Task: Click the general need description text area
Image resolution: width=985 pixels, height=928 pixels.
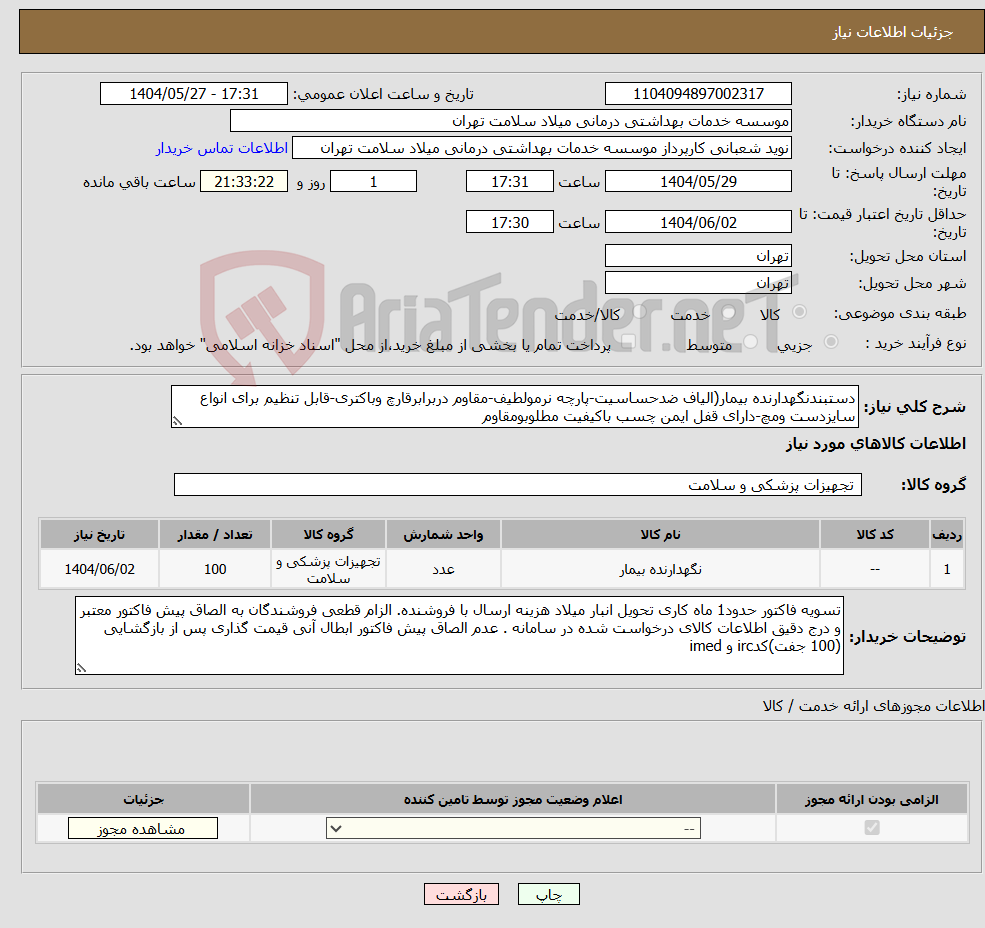Action: pos(514,407)
